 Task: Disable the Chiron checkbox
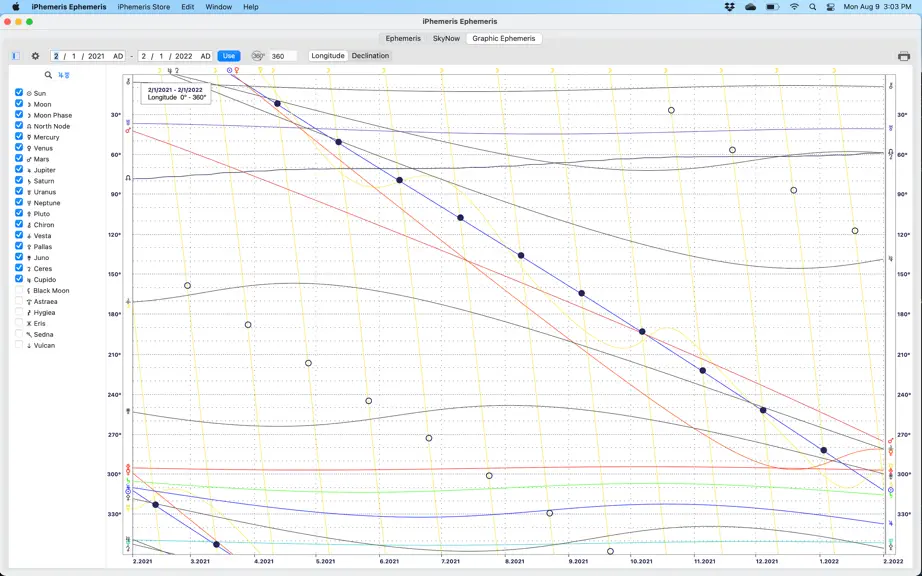(x=19, y=225)
